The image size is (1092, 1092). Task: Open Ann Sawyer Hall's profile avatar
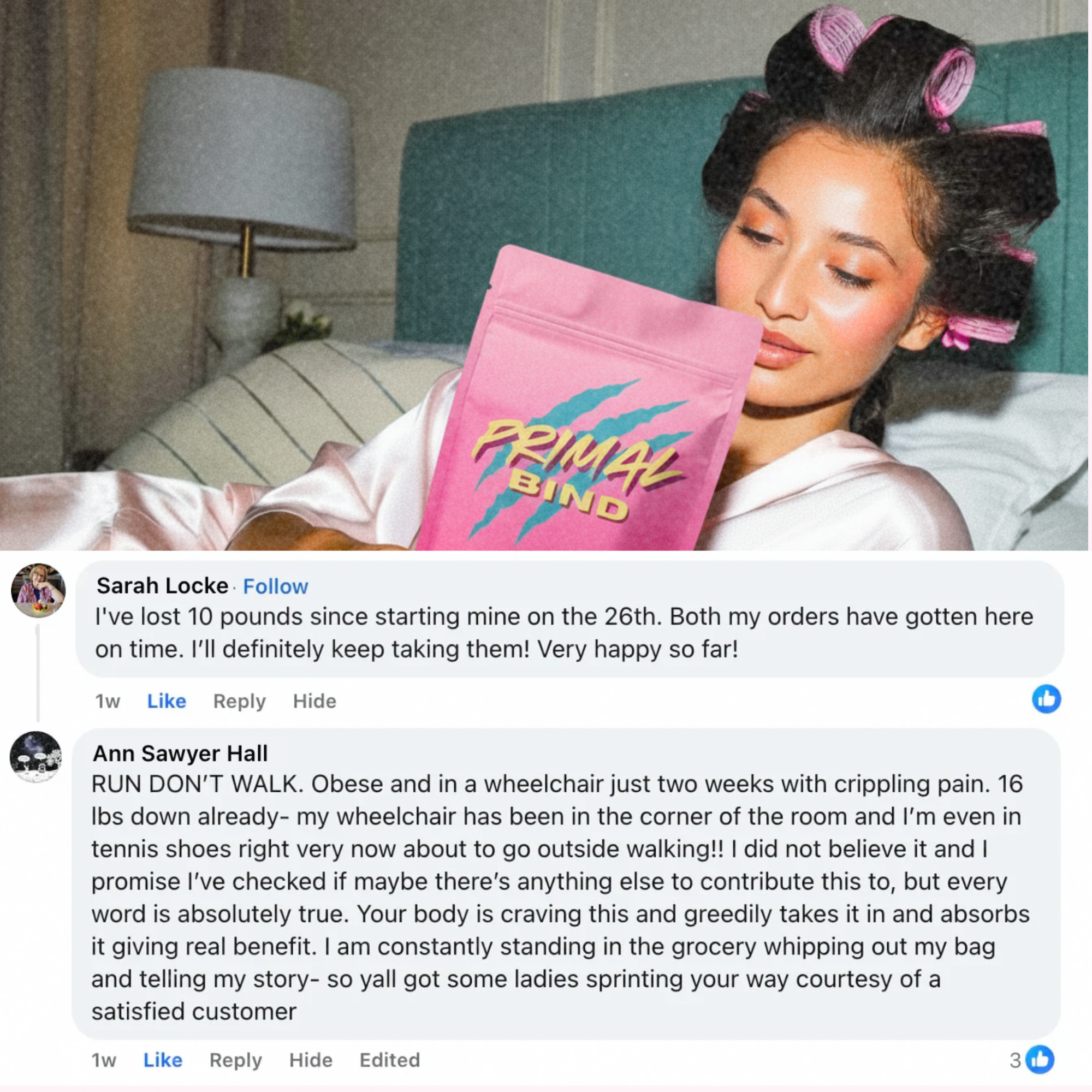(35, 757)
